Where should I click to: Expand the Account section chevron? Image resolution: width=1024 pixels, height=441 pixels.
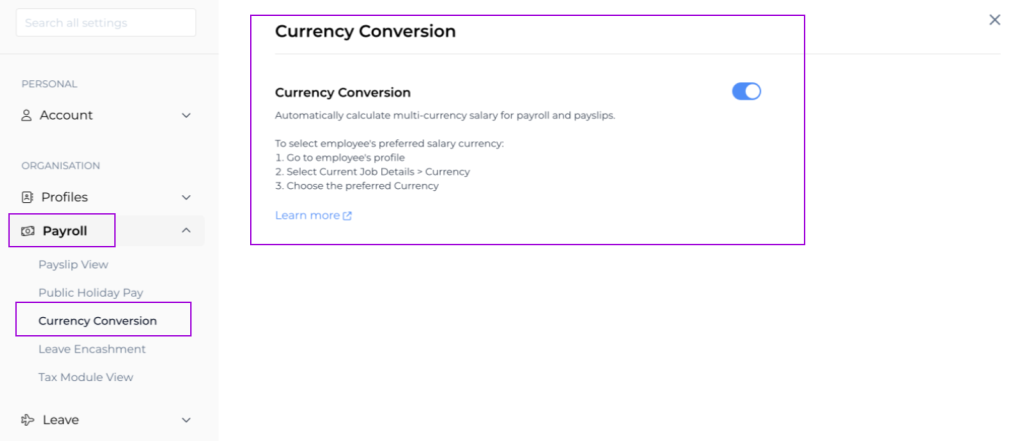coord(186,115)
